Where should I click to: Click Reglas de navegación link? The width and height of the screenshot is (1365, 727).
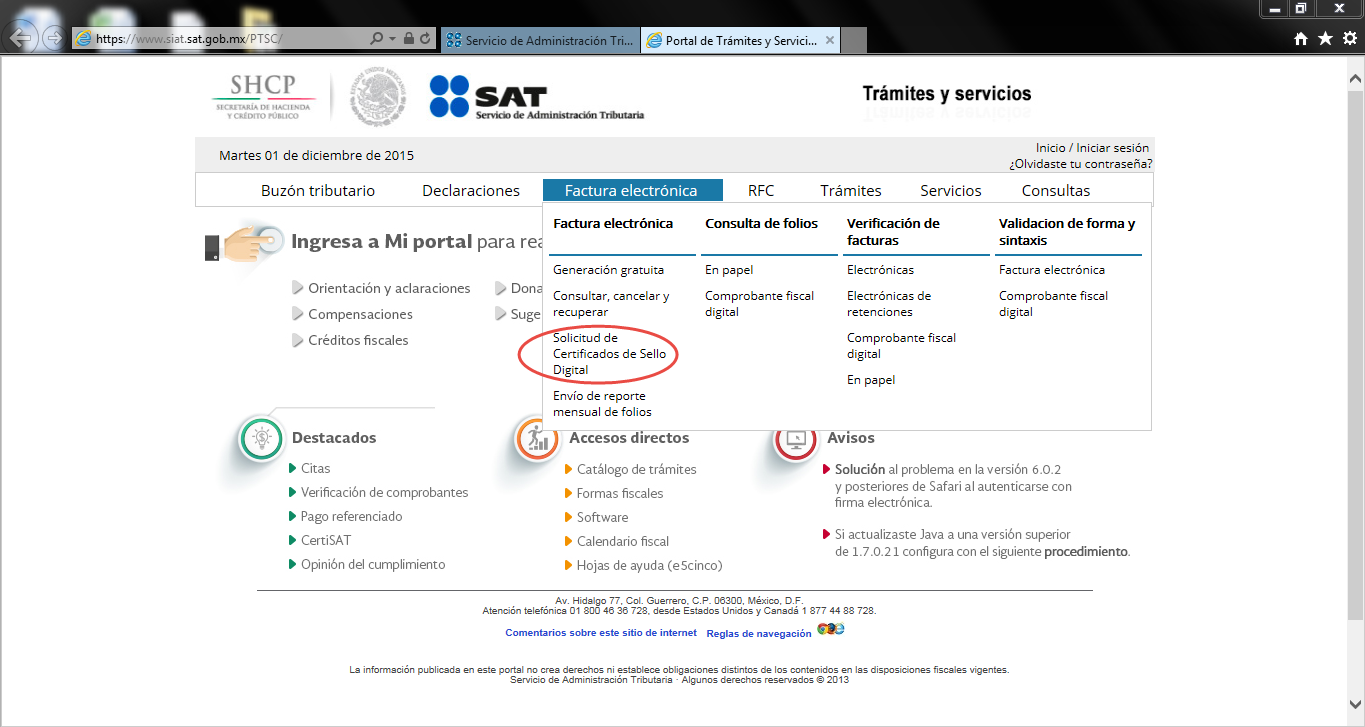coord(759,634)
